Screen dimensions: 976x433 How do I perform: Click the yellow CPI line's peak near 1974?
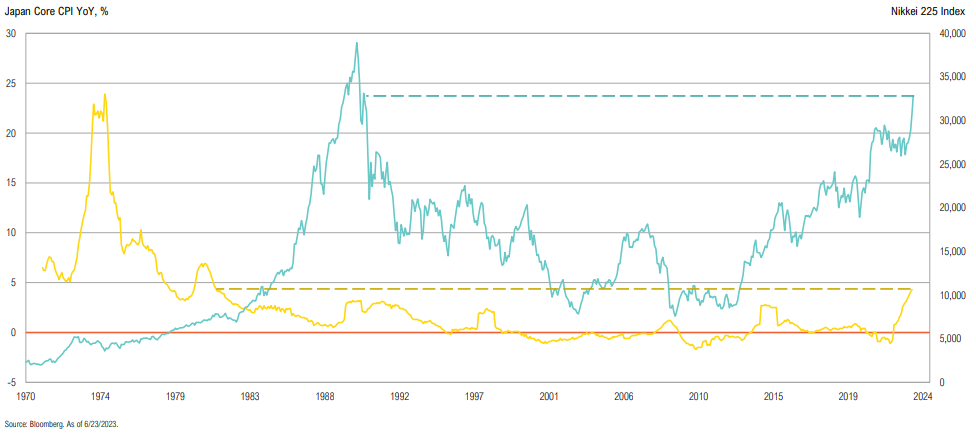pyautogui.click(x=104, y=95)
